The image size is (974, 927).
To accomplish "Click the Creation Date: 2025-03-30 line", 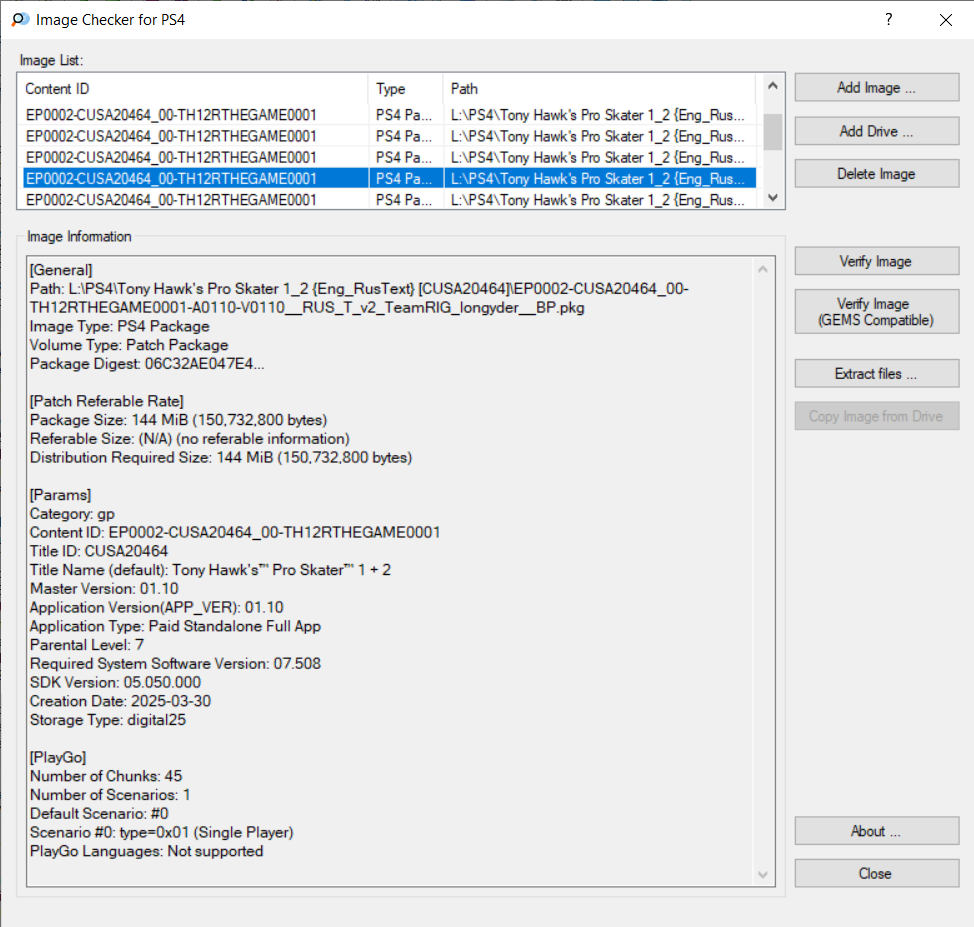I will pyautogui.click(x=121, y=701).
